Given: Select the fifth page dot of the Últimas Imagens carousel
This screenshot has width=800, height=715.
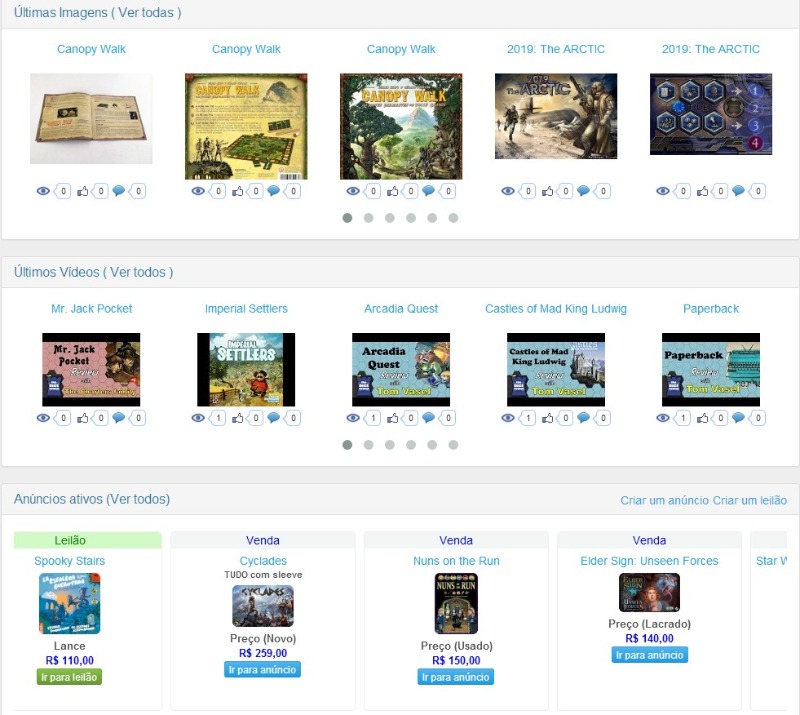Looking at the screenshot, I should (432, 218).
